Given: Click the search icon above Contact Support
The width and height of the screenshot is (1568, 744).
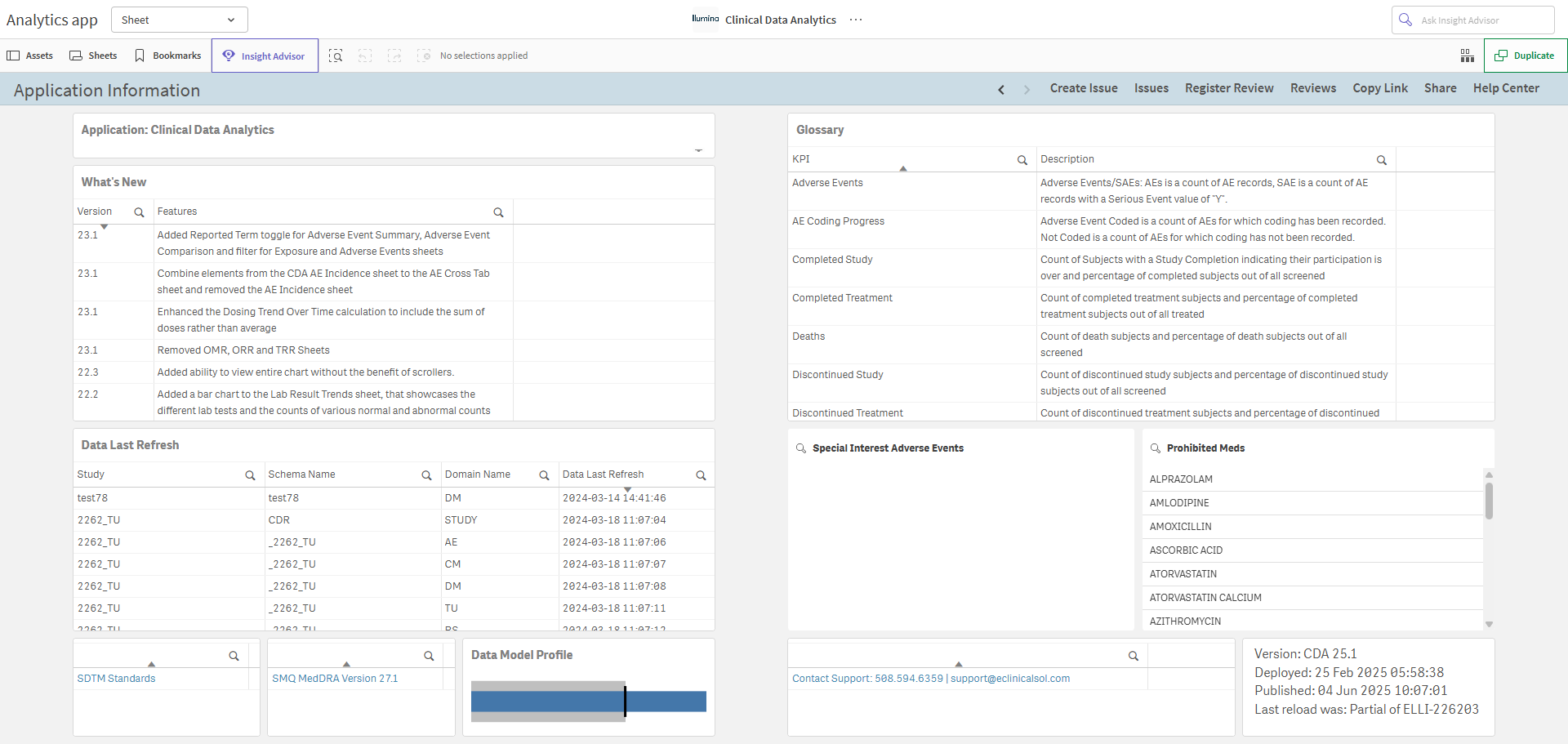Looking at the screenshot, I should [1133, 656].
